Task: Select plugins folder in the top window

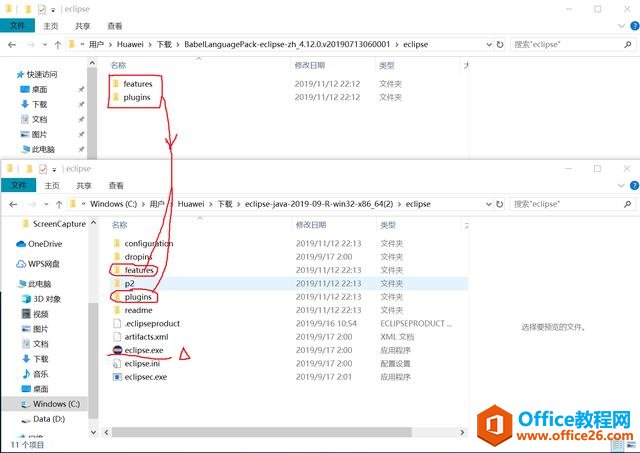Action: pyautogui.click(x=137, y=97)
